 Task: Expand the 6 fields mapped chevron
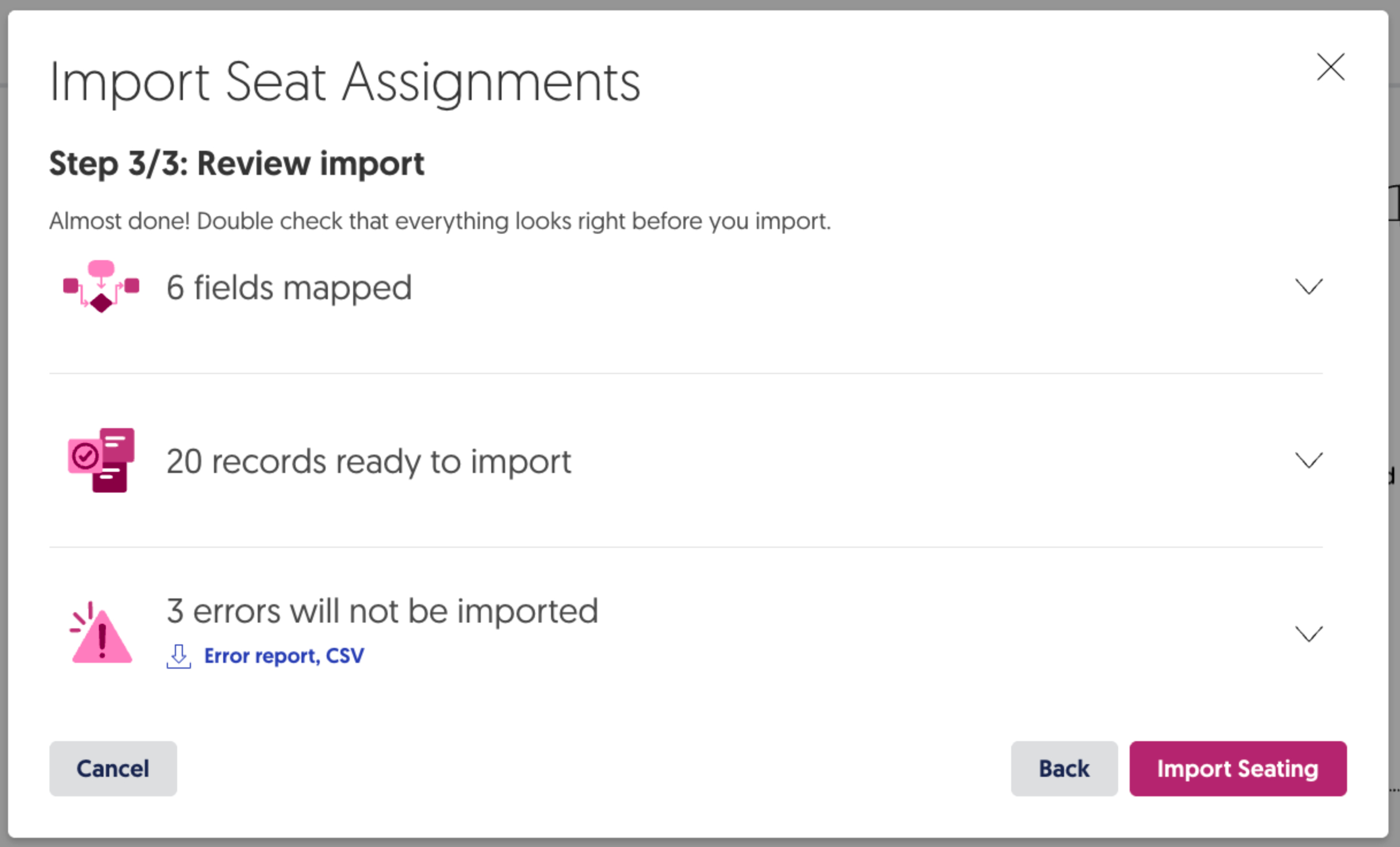coord(1309,287)
